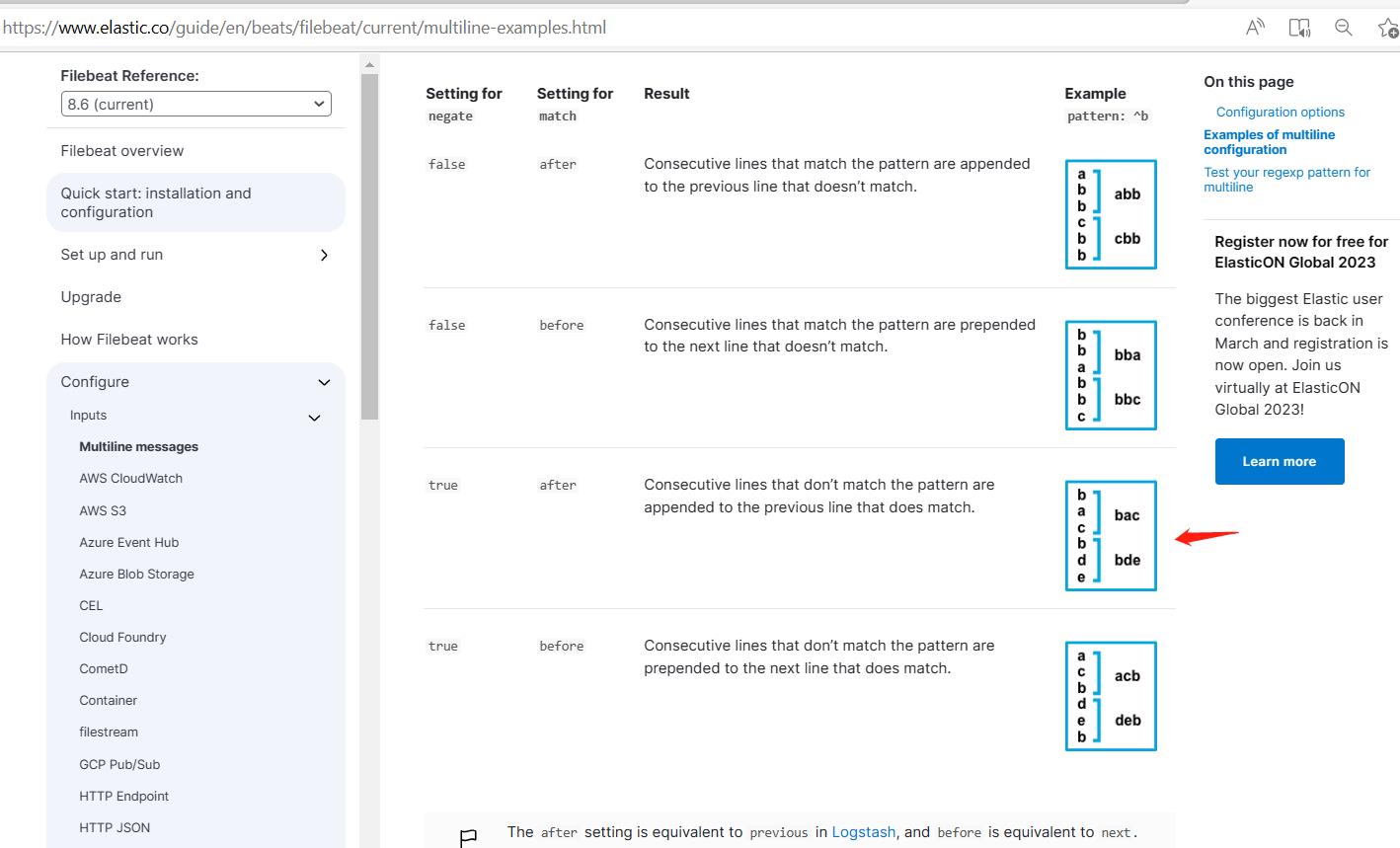The image size is (1400, 848).
Task: Go to the Upgrade page
Action: click(x=91, y=297)
